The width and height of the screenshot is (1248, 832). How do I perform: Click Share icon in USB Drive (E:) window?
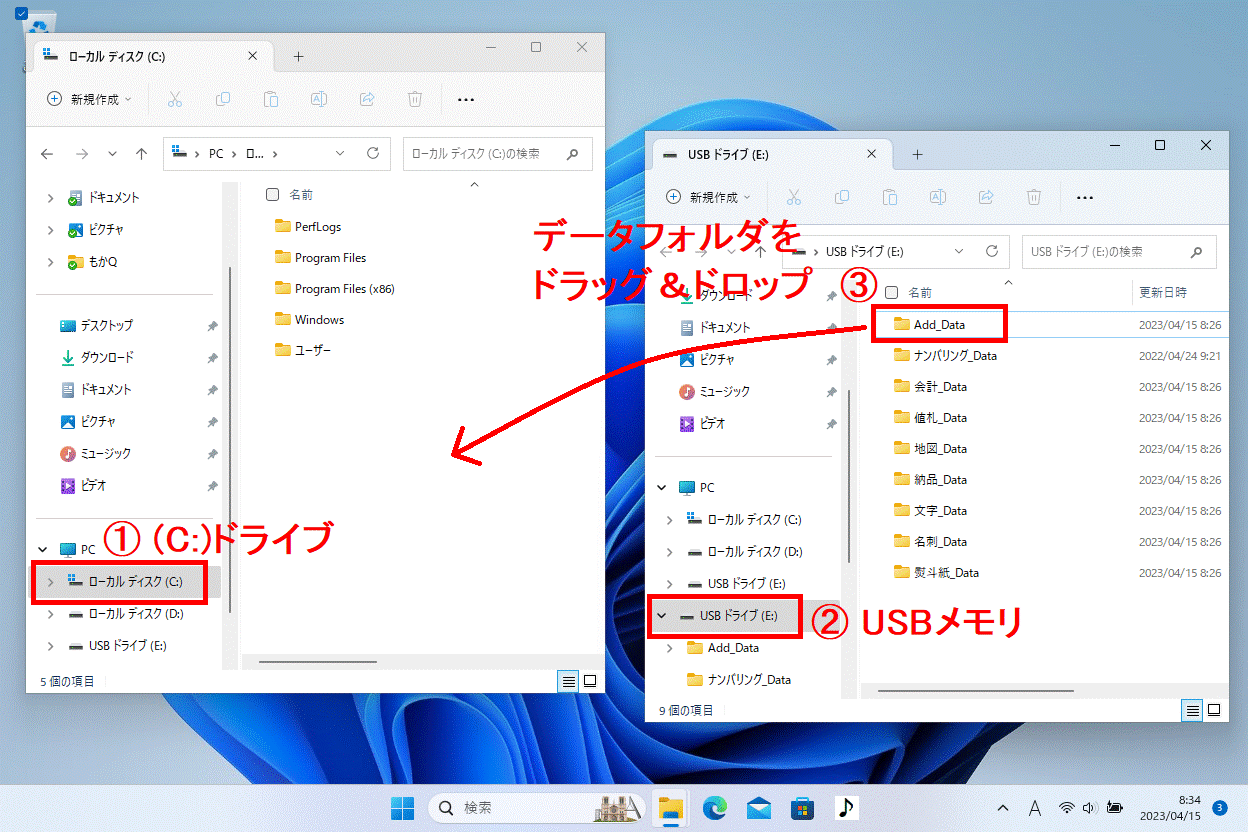[986, 197]
